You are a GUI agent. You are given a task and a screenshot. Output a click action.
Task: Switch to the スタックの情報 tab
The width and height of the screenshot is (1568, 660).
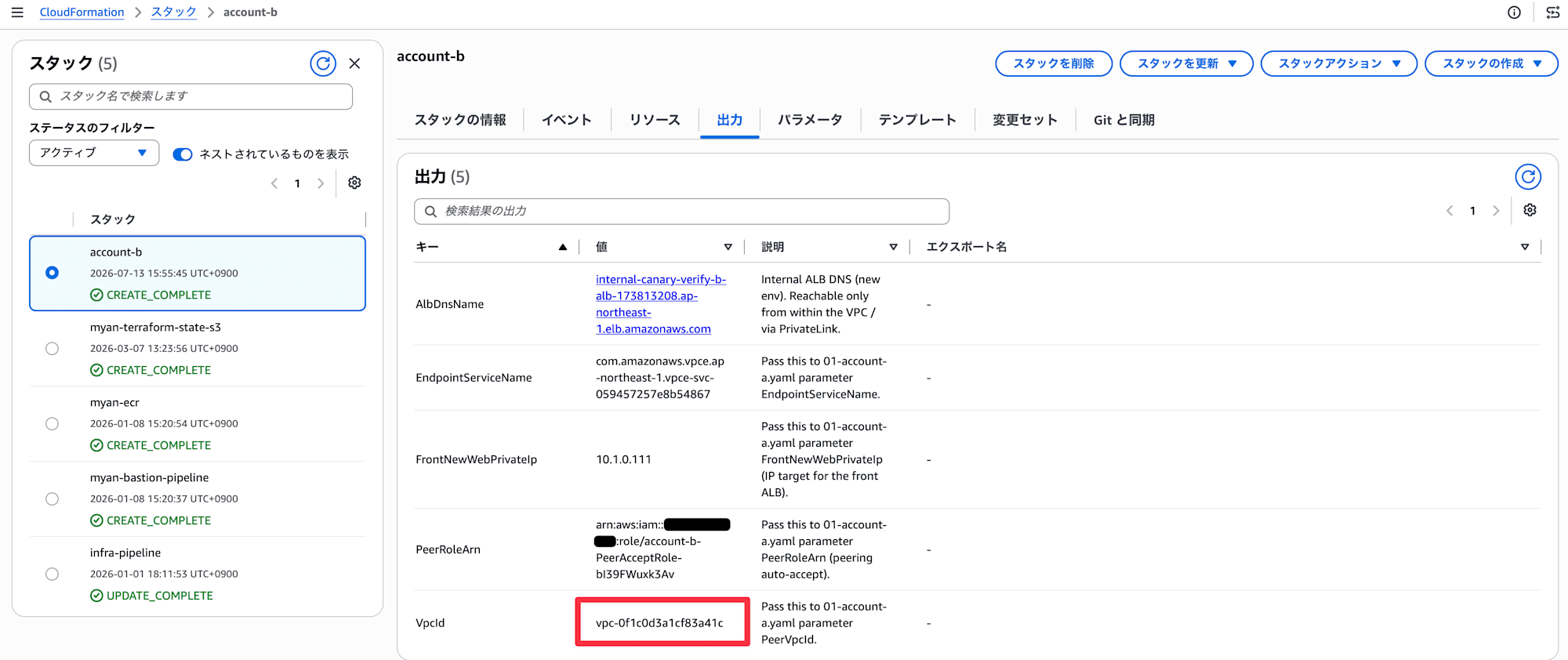pos(460,120)
